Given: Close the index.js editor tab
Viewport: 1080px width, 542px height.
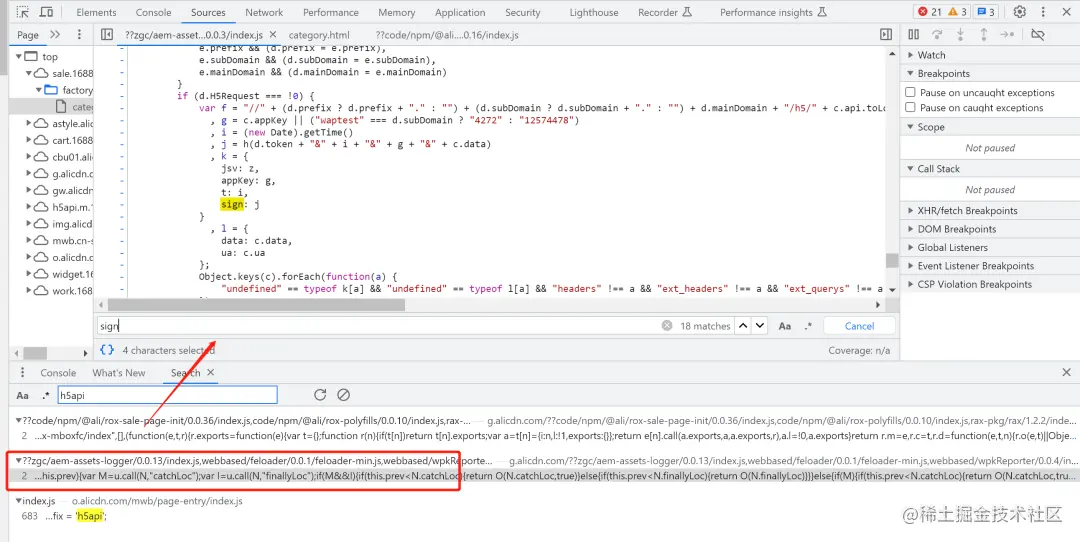Looking at the screenshot, I should point(273,34).
